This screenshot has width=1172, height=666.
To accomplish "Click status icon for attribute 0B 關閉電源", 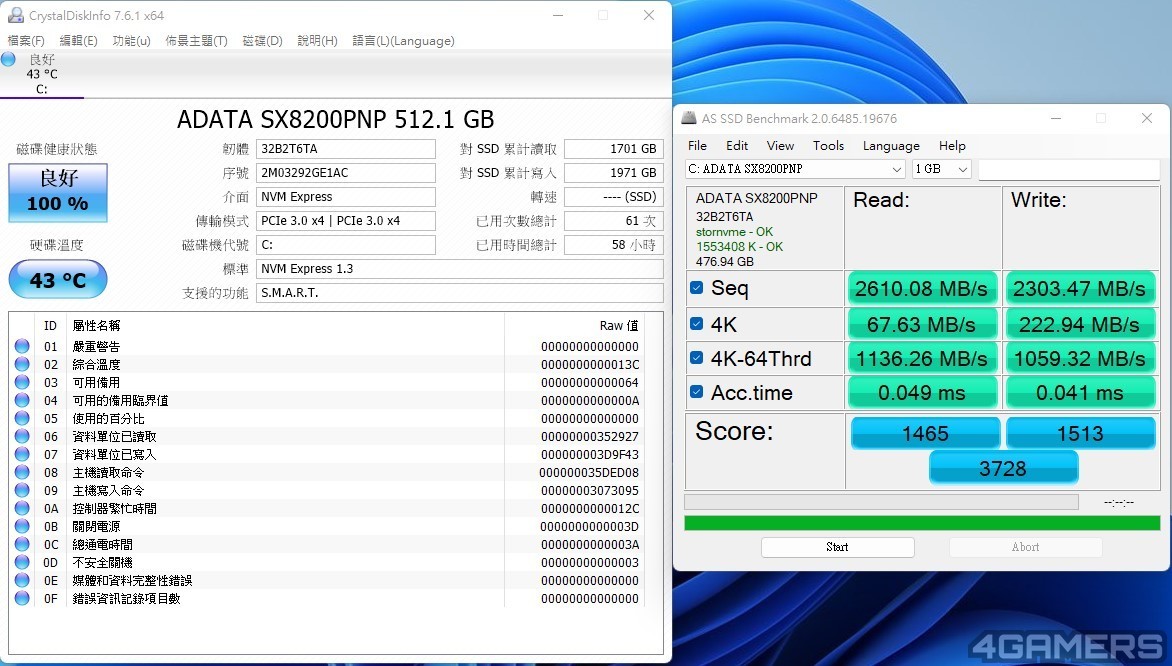I will 22,526.
